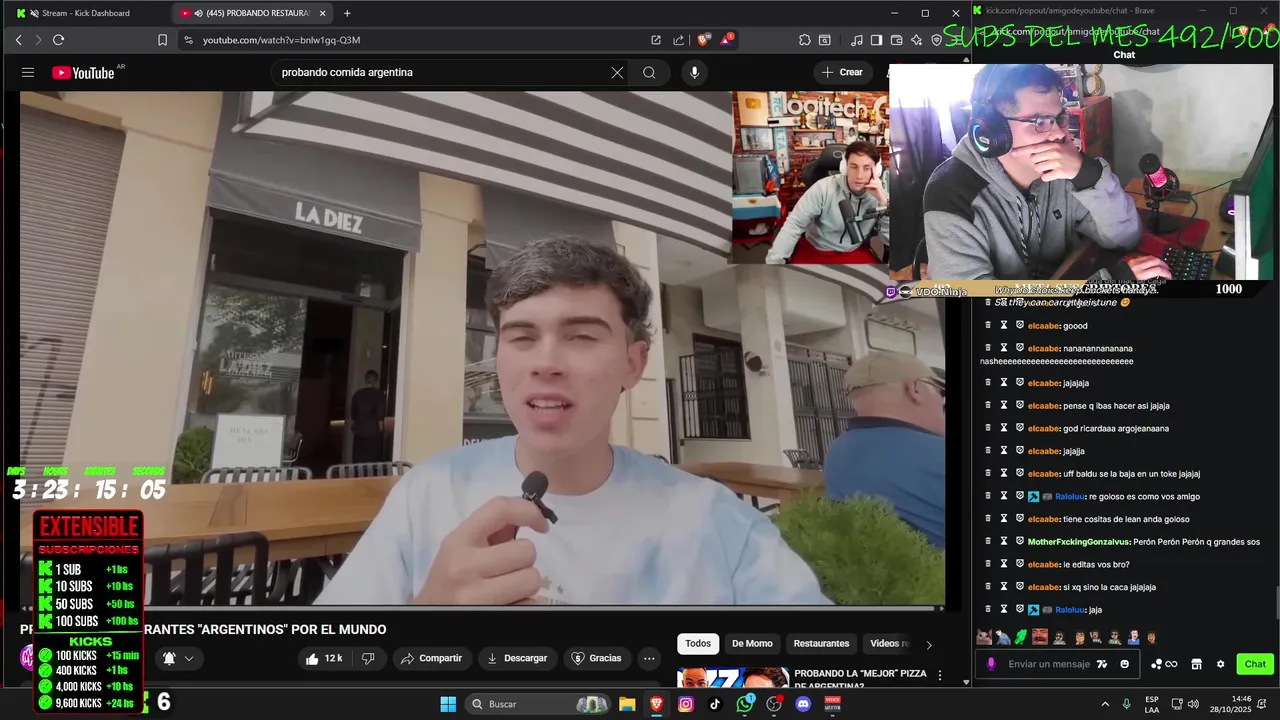Open the browser extensions puzzle icon
1280x720 pixels.
click(805, 40)
